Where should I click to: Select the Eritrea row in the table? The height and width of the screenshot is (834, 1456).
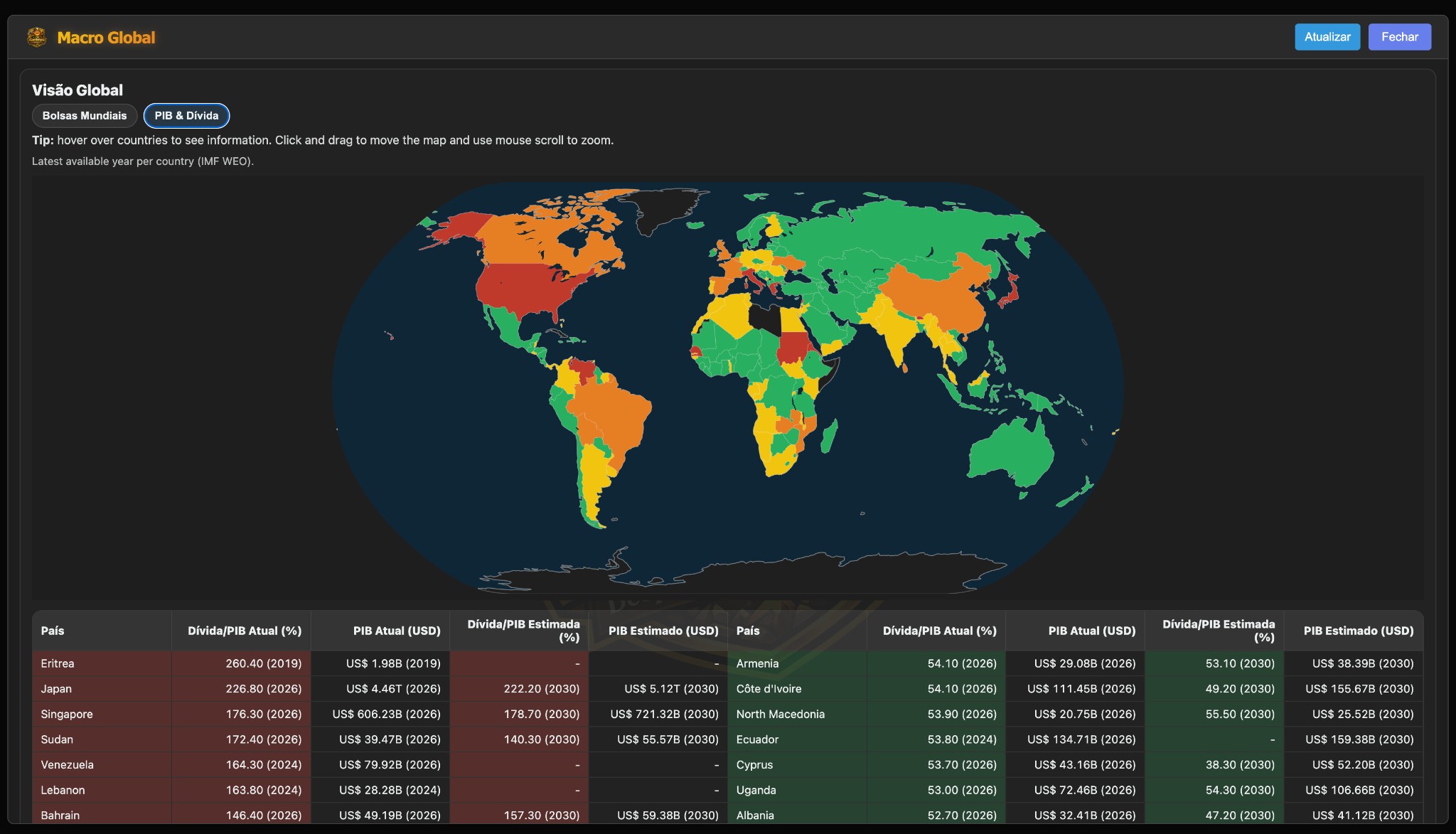(x=57, y=663)
